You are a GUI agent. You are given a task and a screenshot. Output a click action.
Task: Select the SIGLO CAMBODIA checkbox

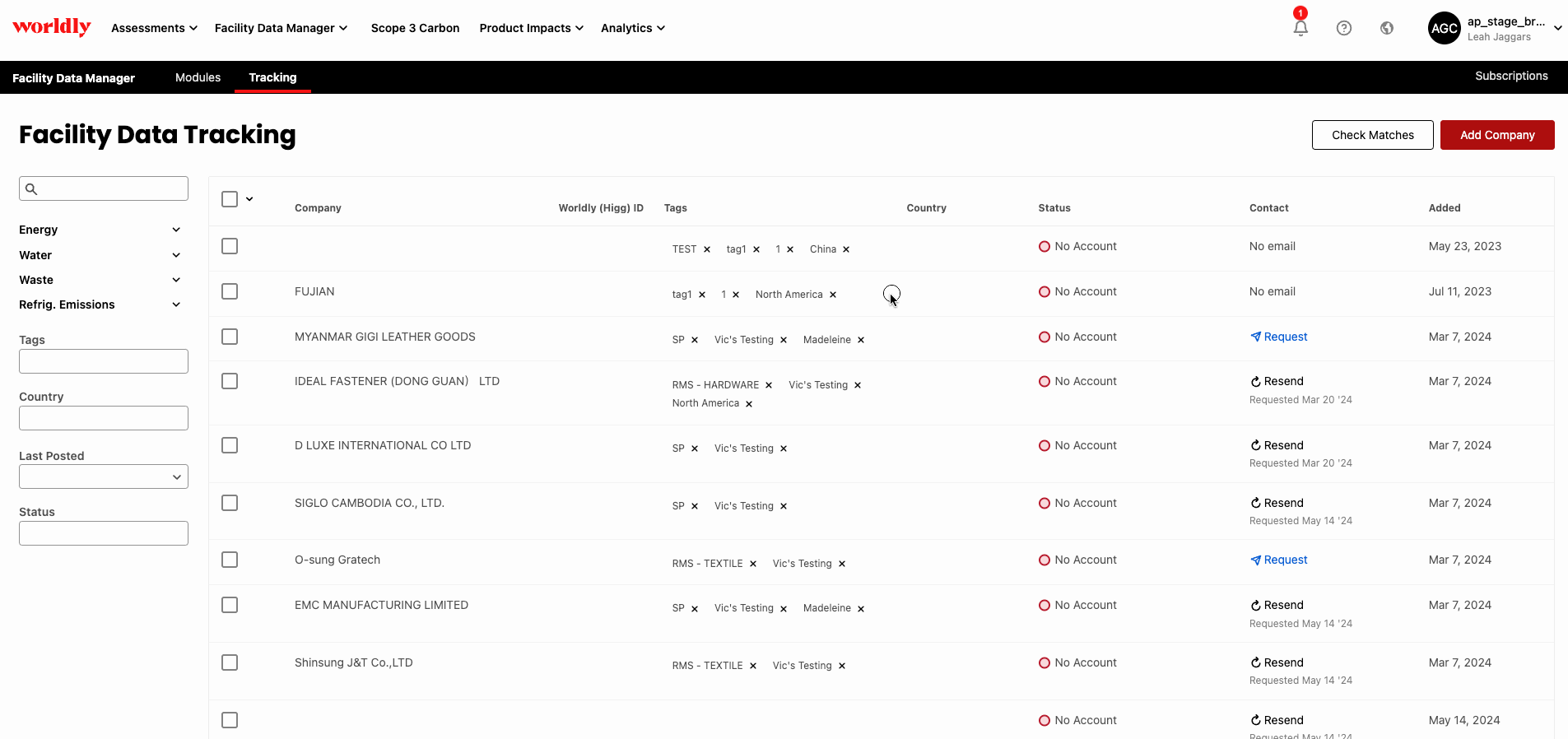[x=230, y=503]
